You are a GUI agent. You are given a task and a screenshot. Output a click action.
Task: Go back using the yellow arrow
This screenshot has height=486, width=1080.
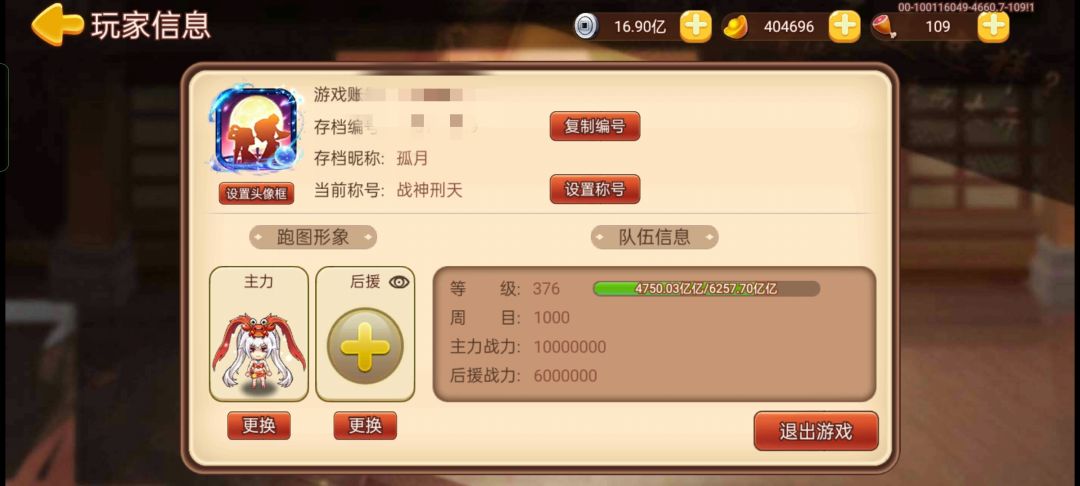tap(57, 25)
